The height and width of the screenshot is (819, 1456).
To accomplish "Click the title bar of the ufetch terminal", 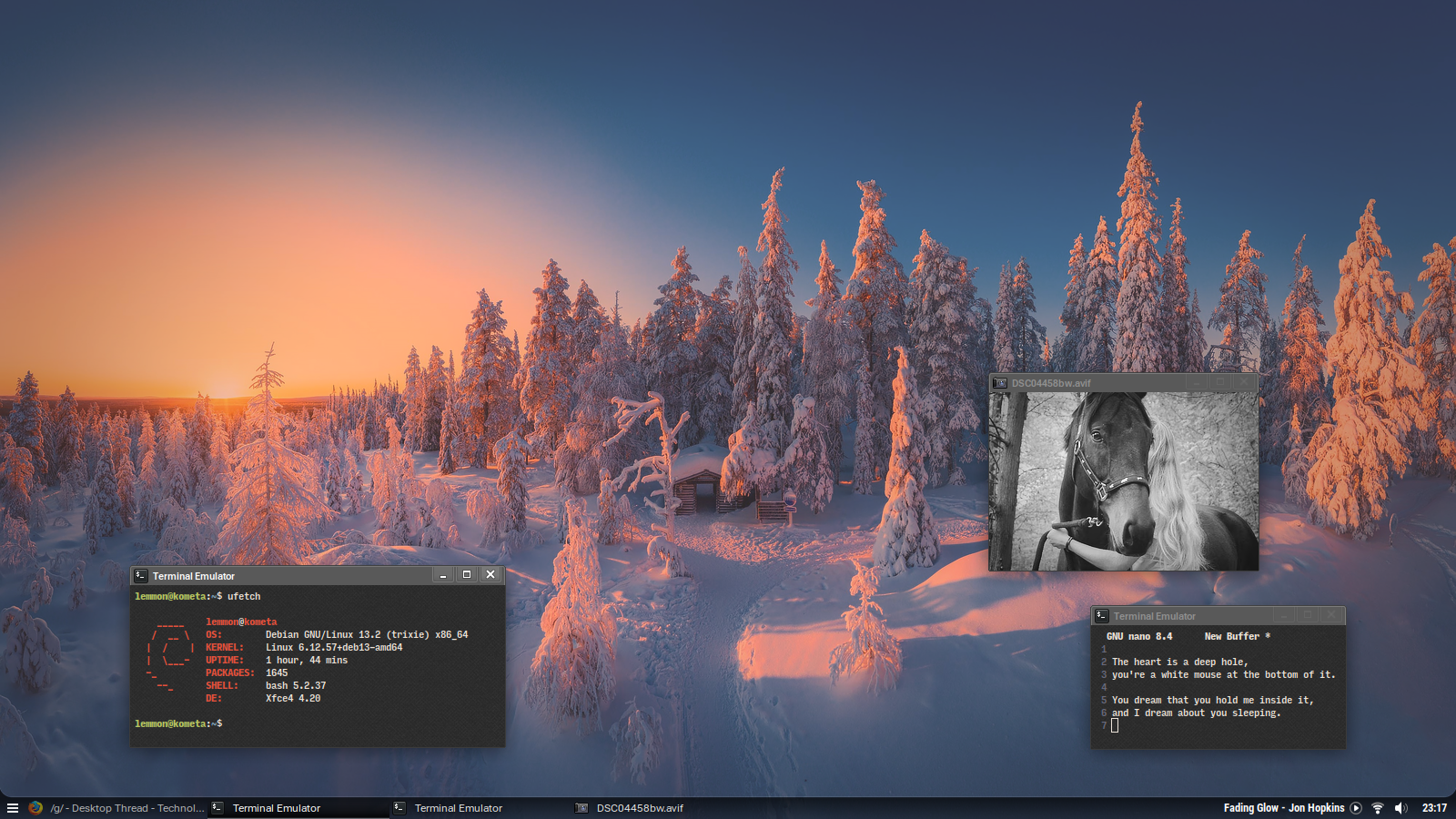I will tap(318, 575).
